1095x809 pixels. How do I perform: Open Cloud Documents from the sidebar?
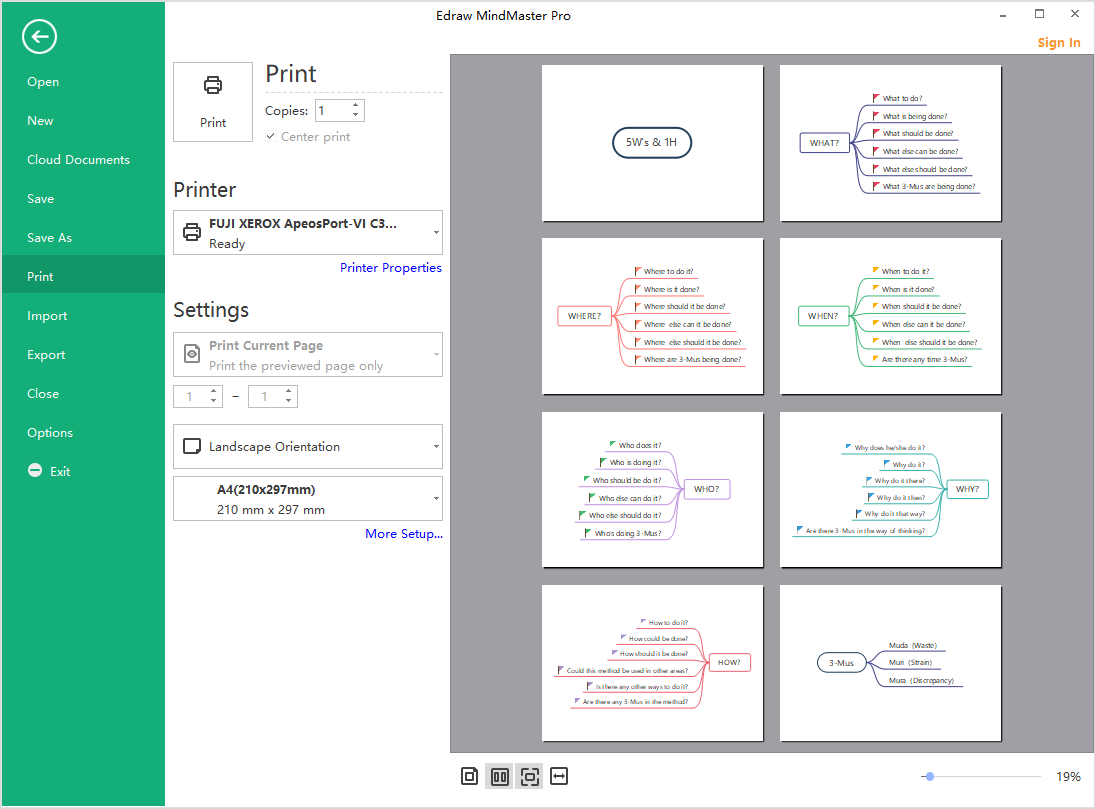(x=78, y=160)
